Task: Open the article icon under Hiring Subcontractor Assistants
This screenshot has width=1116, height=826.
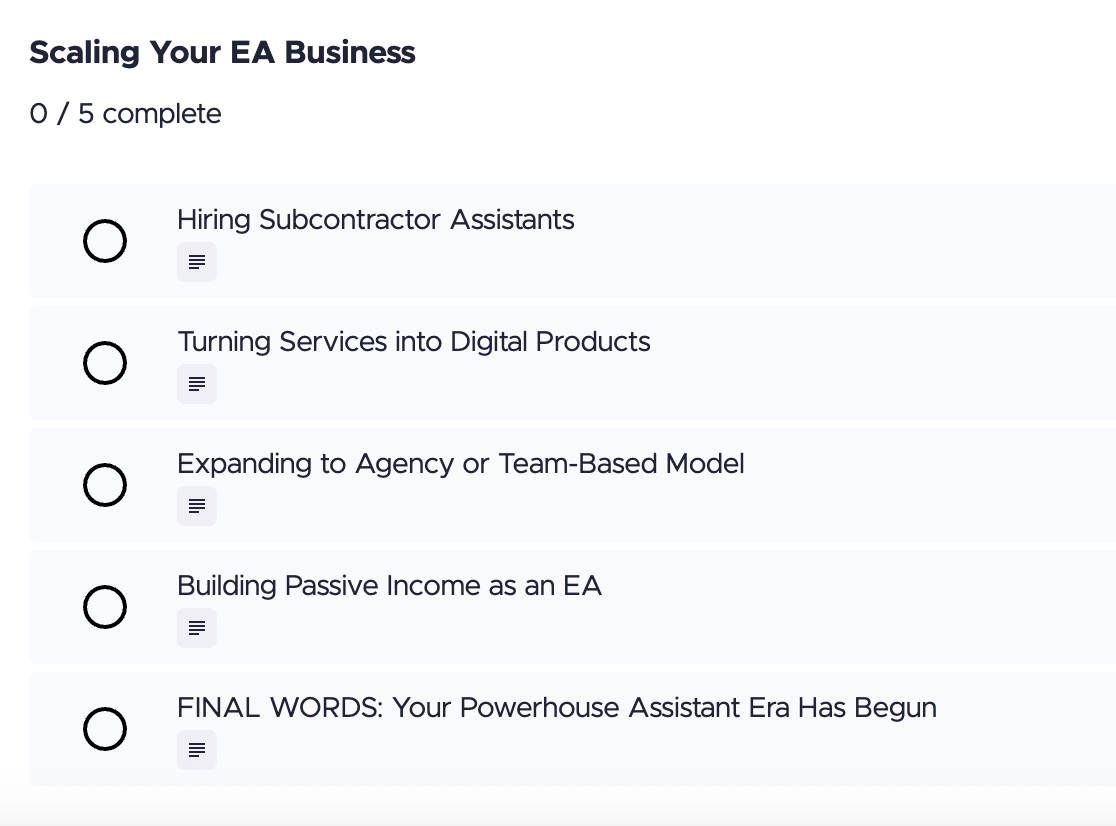Action: coord(197,262)
